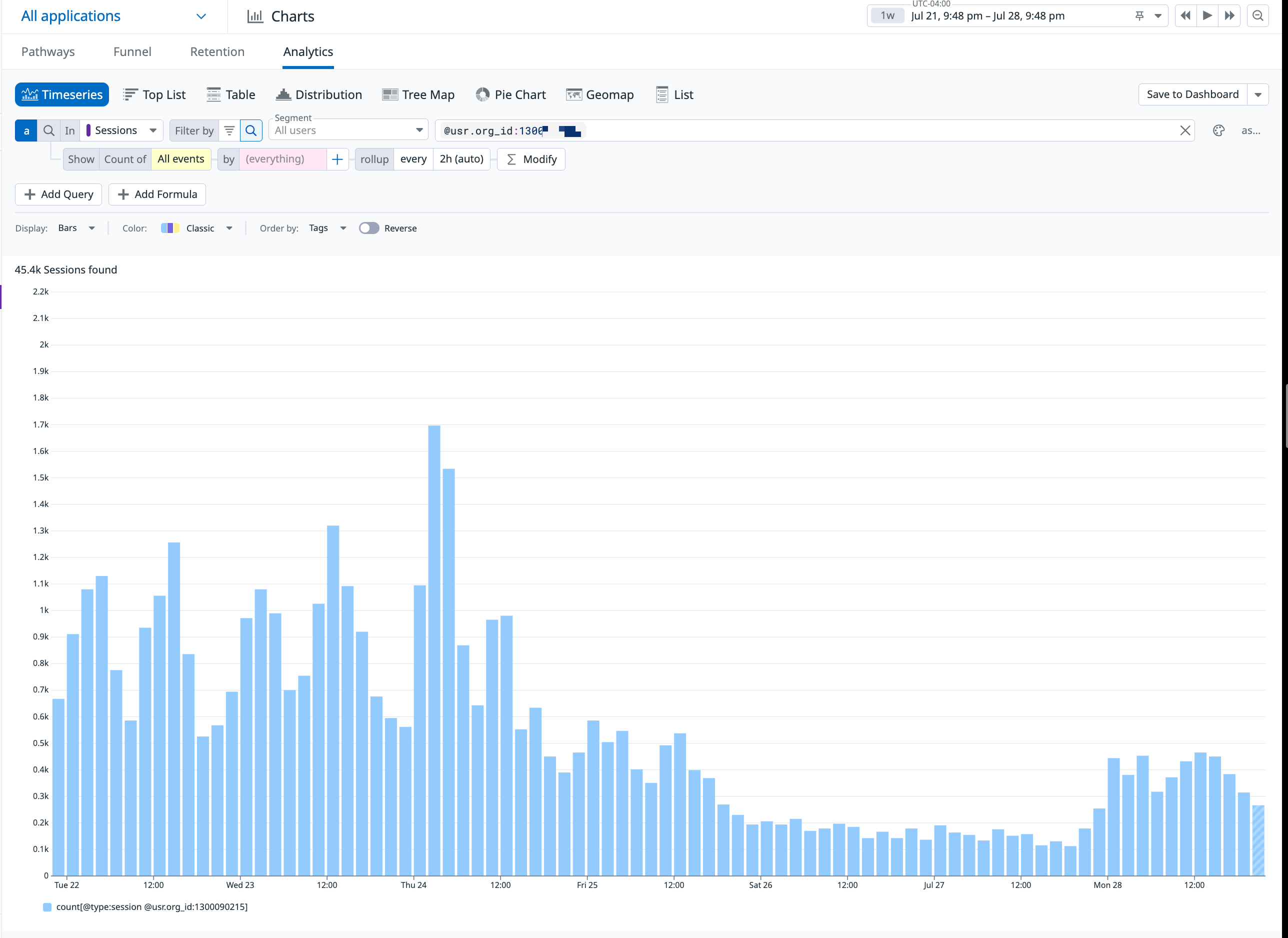Expand the All applications dropdown
The image size is (1288, 938).
click(x=113, y=16)
